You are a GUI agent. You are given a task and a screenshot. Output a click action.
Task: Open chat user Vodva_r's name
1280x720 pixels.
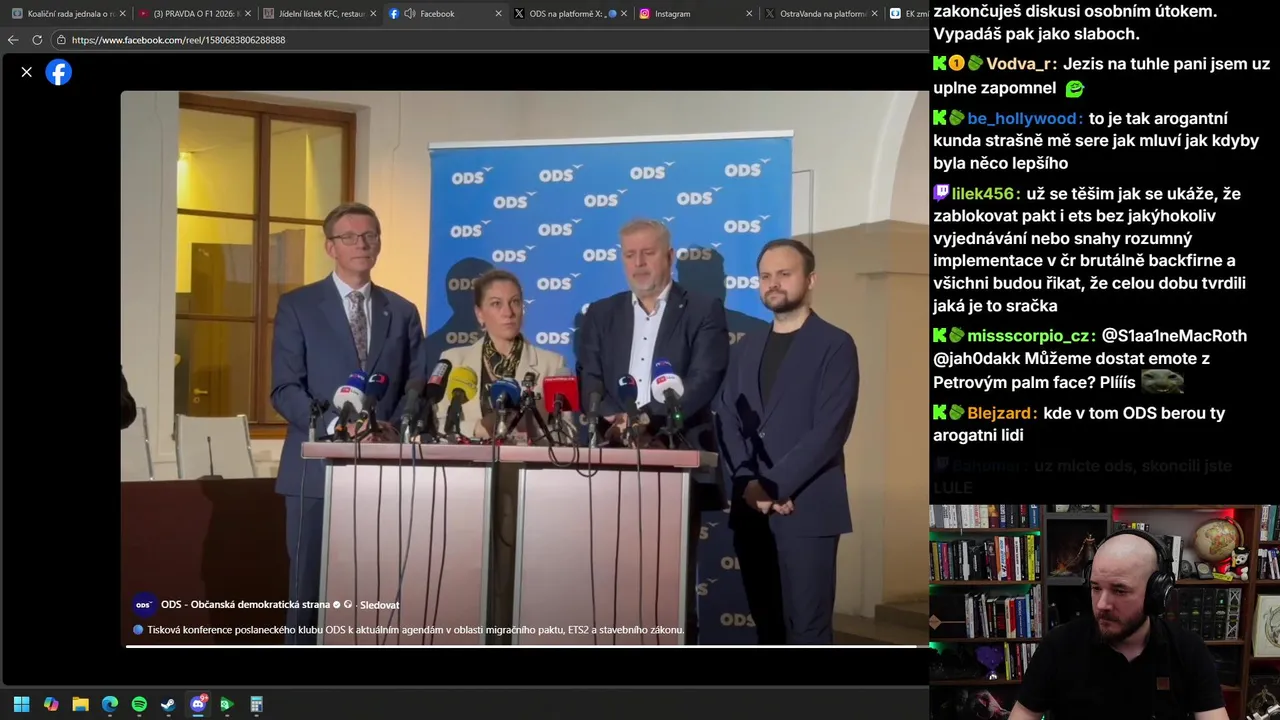click(x=1019, y=64)
